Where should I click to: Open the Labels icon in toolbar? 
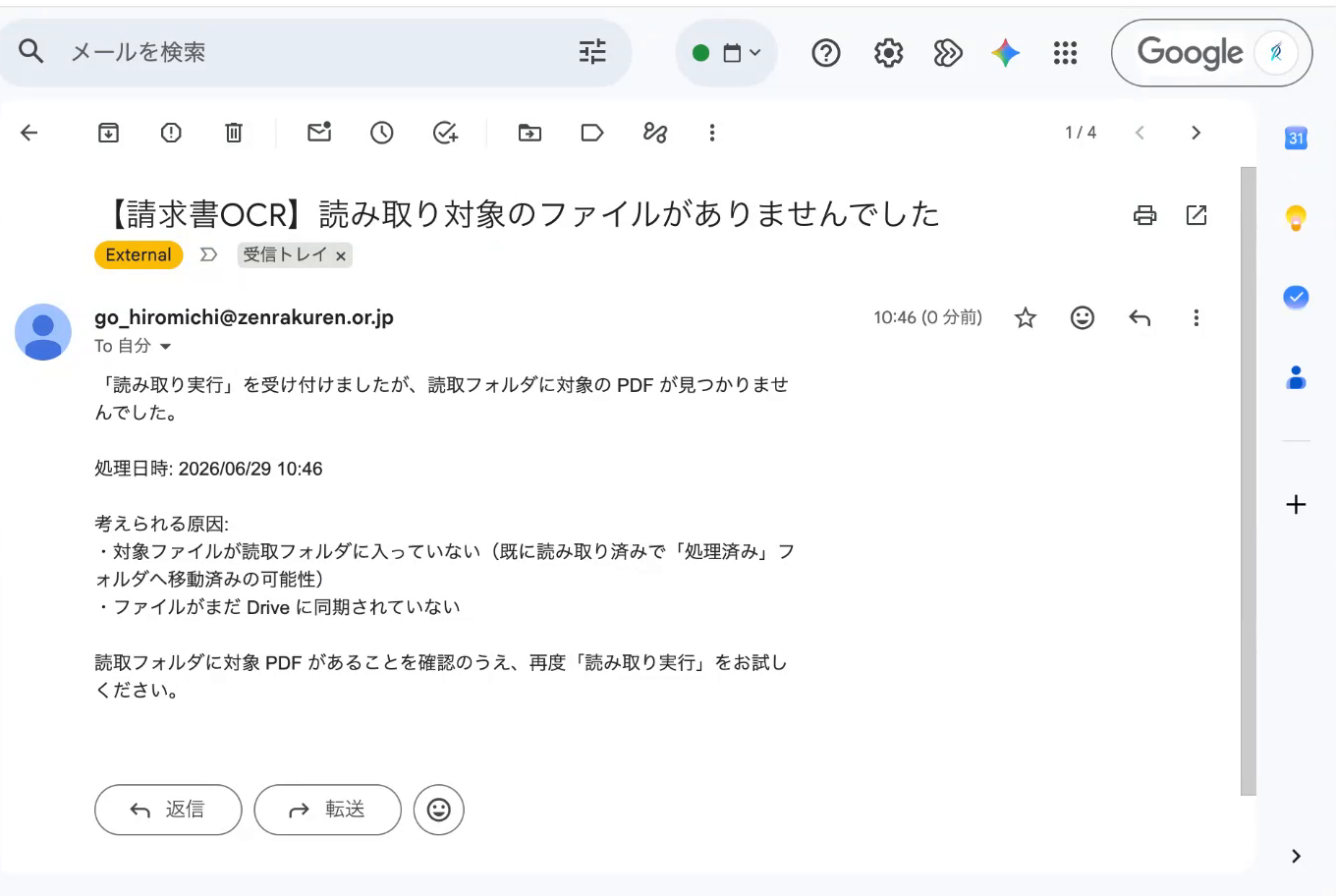(x=592, y=133)
